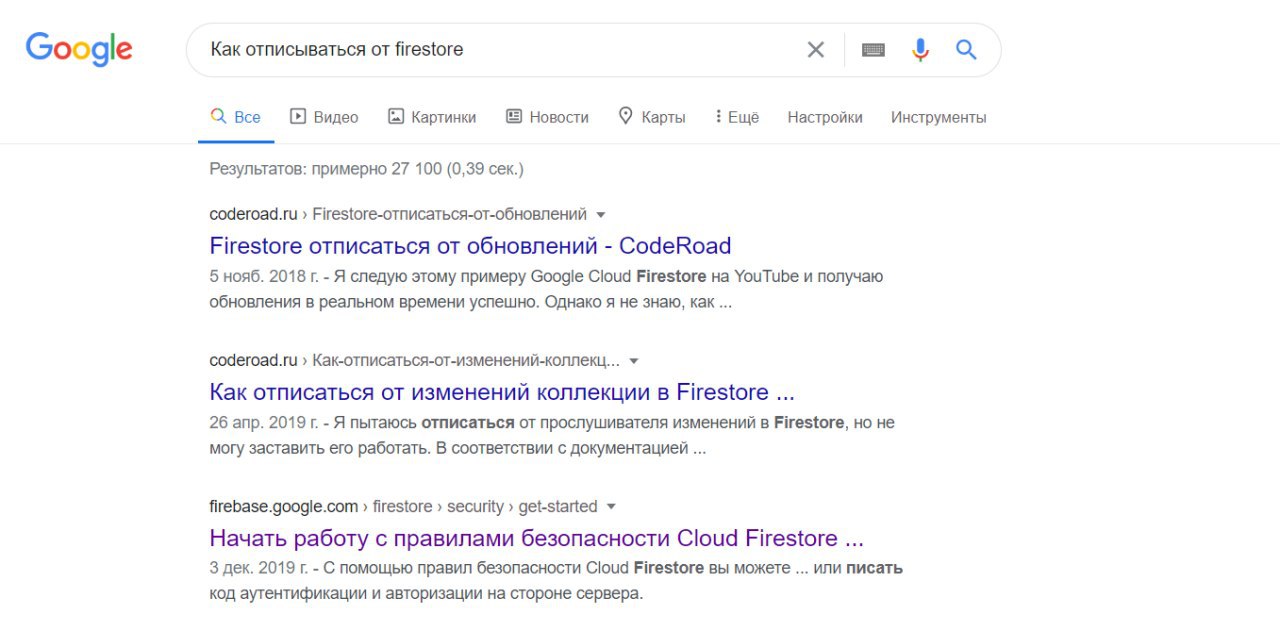
Task: Clear the search query with X icon
Action: click(816, 49)
